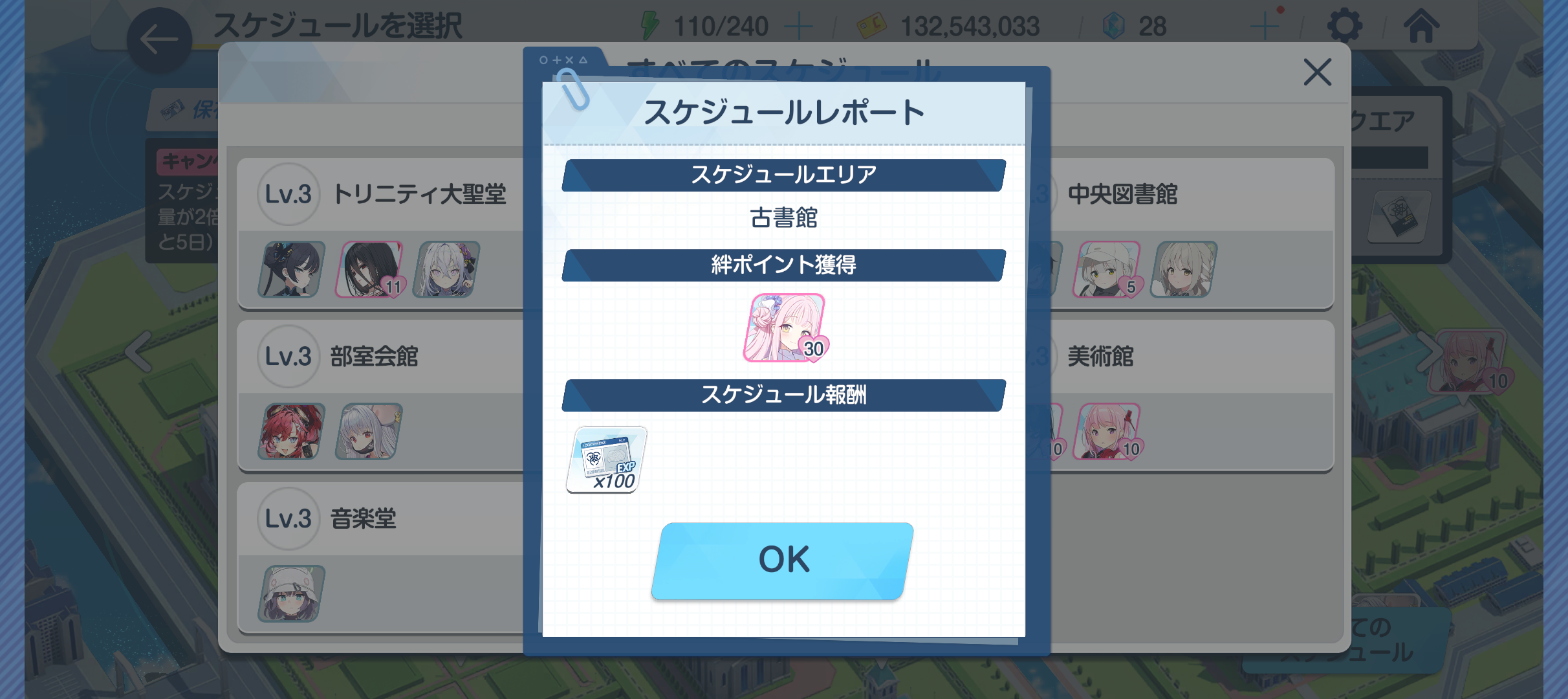Select トリニティ大聖堂 location row

(382, 234)
